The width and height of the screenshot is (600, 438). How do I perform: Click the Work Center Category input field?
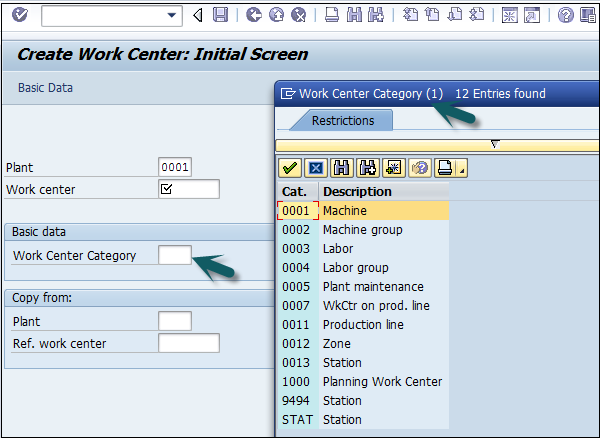174,255
